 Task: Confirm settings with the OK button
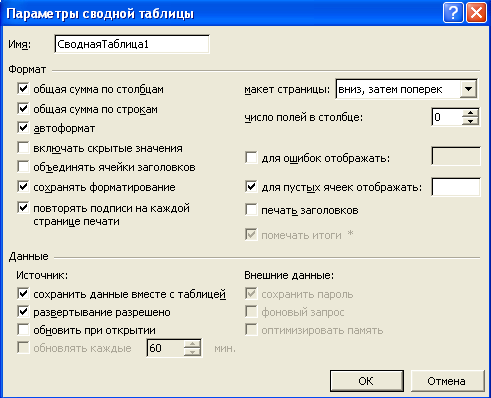tap(367, 381)
